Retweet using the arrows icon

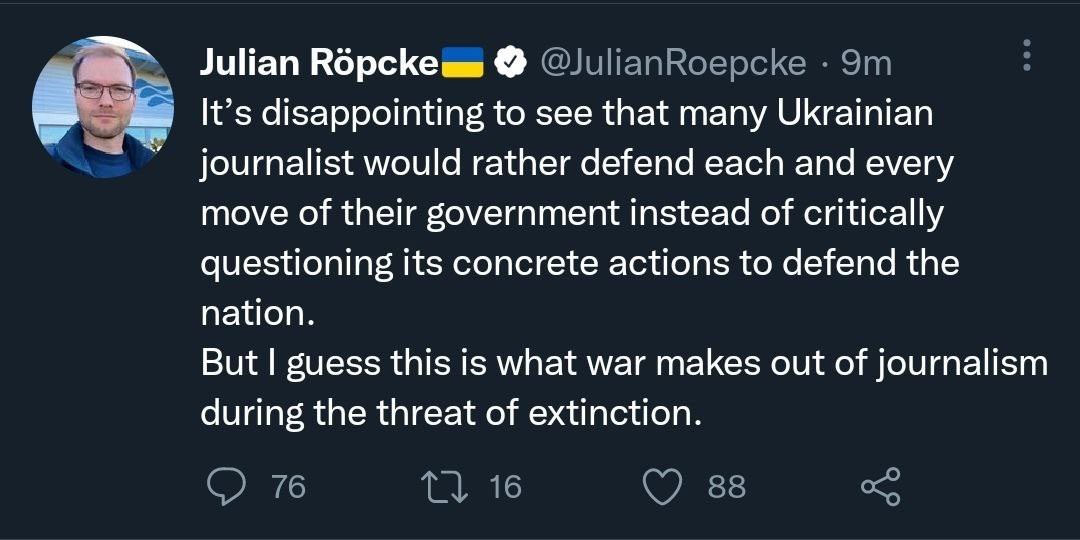click(444, 487)
